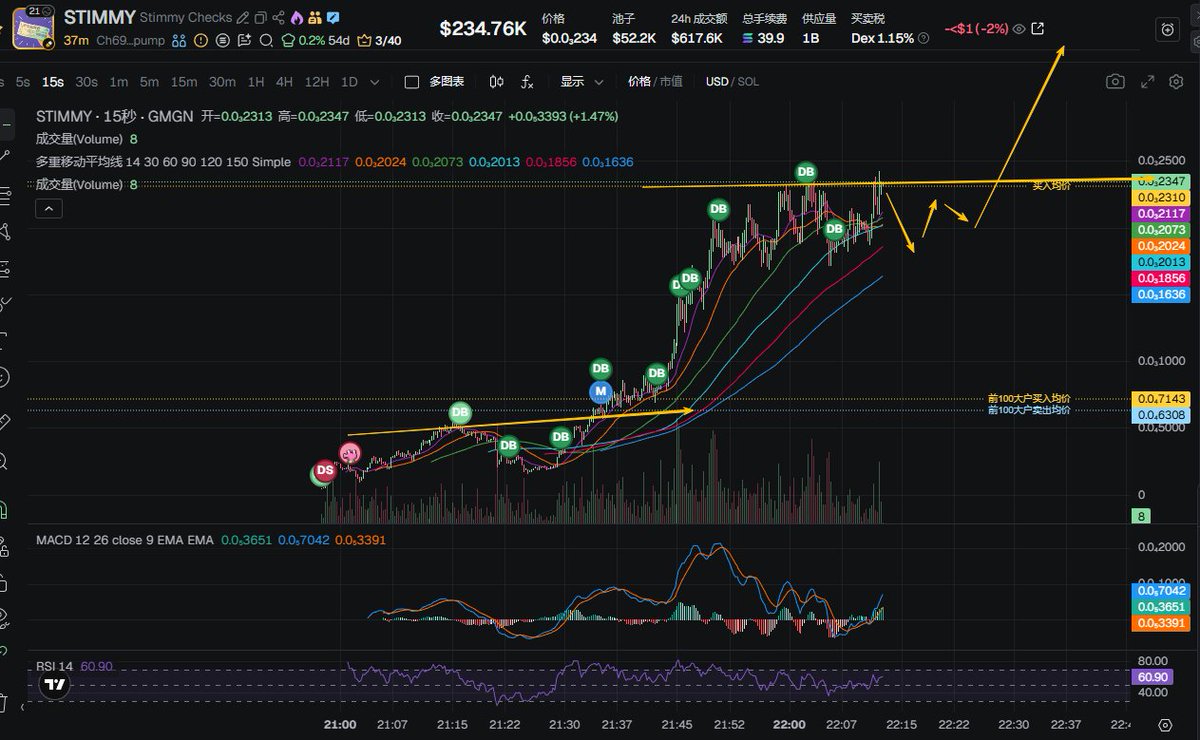
Task: Open the external link icon beside -2%
Action: [x=1037, y=29]
